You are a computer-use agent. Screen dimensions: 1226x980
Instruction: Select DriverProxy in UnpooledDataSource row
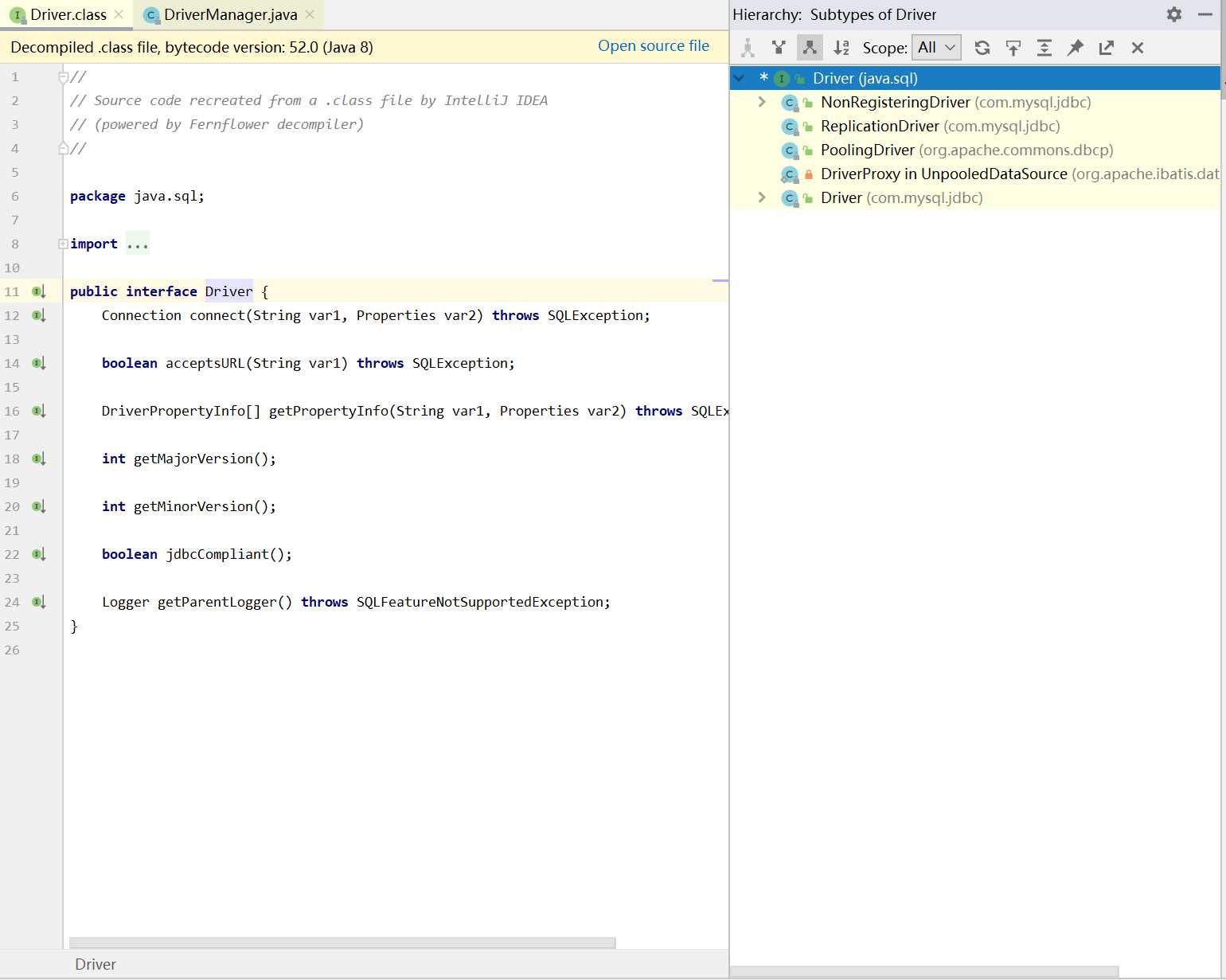point(975,174)
